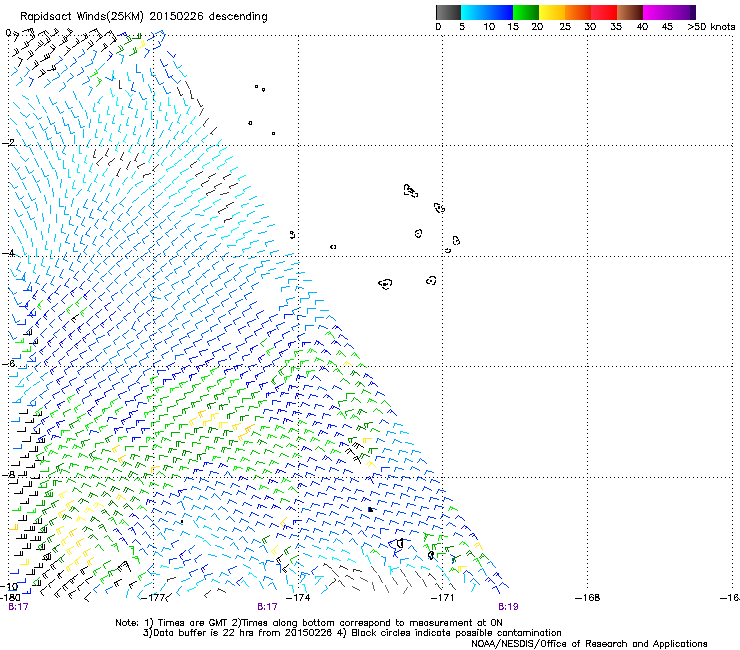The height and width of the screenshot is (650, 740).
Task: Click the '8:19' purple time label
Action: (x=508, y=607)
